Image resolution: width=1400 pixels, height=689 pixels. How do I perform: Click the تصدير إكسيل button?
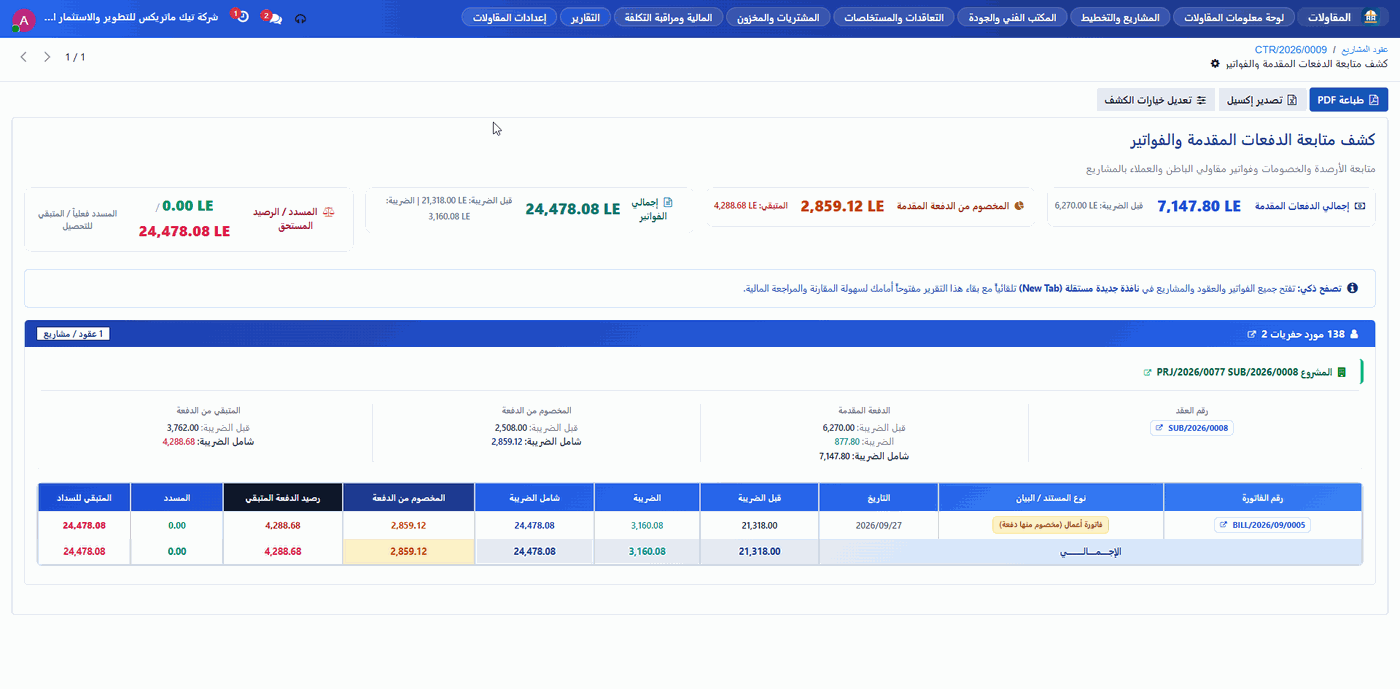click(x=1262, y=100)
